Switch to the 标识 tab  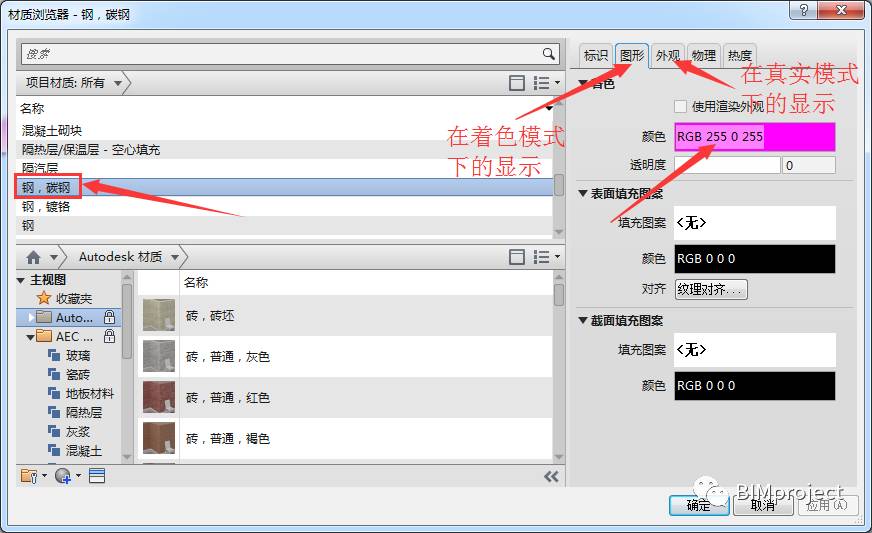(x=596, y=56)
